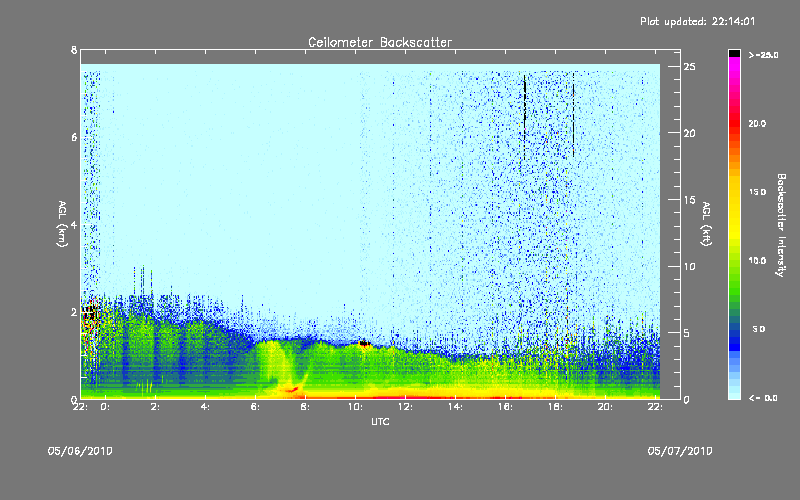Click the end date 05/07/2010 label
The width and height of the screenshot is (800, 500).
point(680,451)
